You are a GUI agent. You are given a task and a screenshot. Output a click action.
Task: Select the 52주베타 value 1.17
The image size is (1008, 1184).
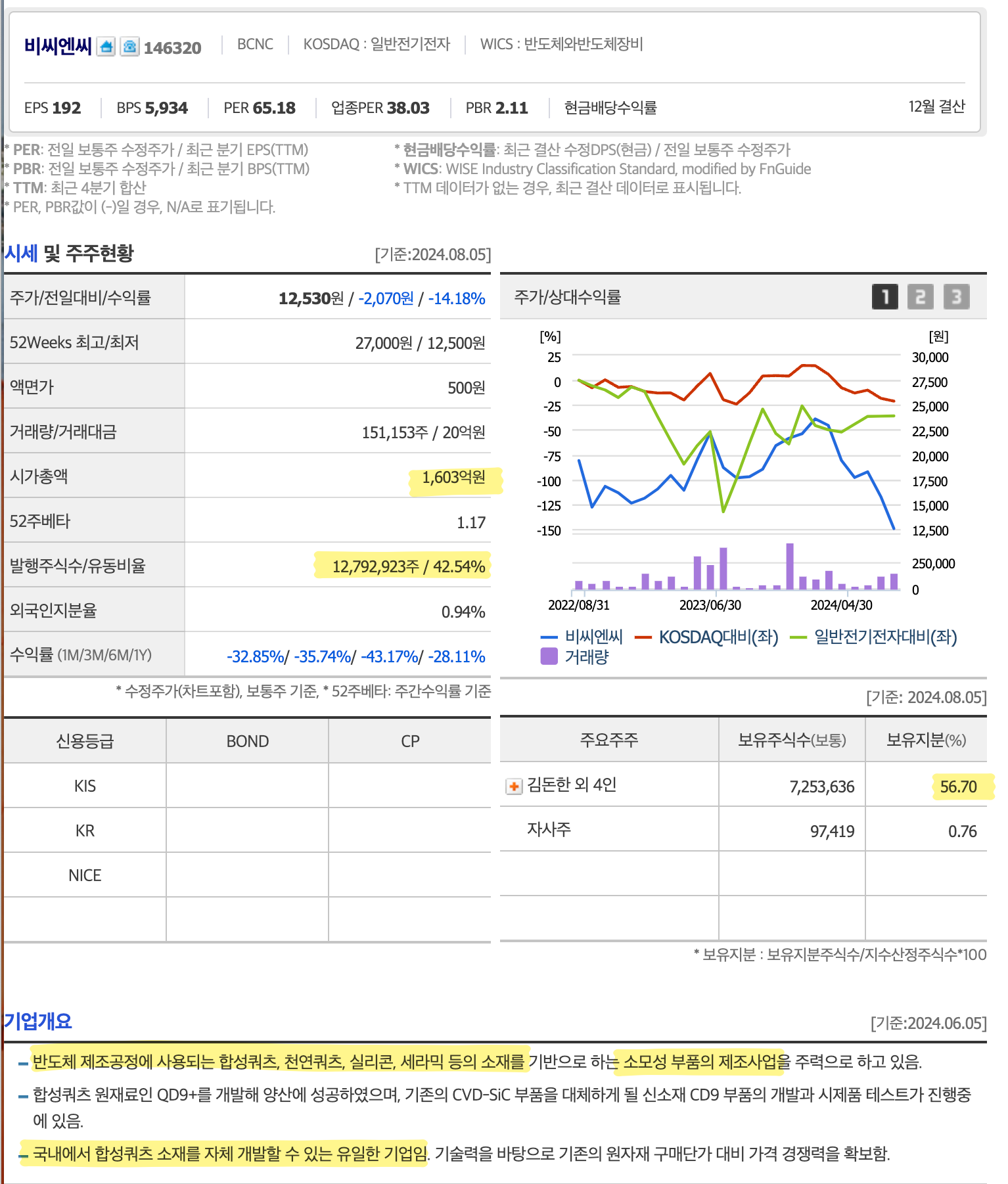click(x=471, y=522)
